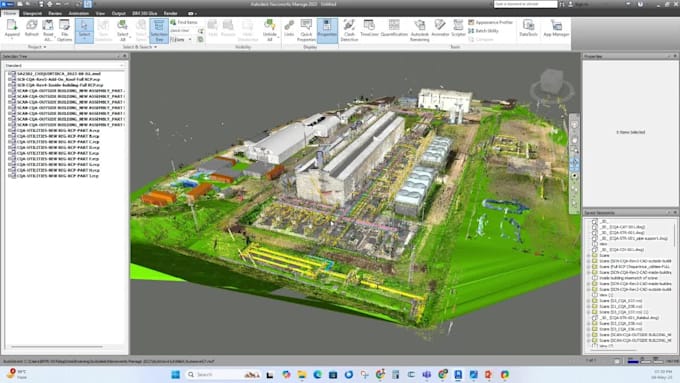
Task: Expand the Select & Search panel dropdown
Action: tap(140, 47)
